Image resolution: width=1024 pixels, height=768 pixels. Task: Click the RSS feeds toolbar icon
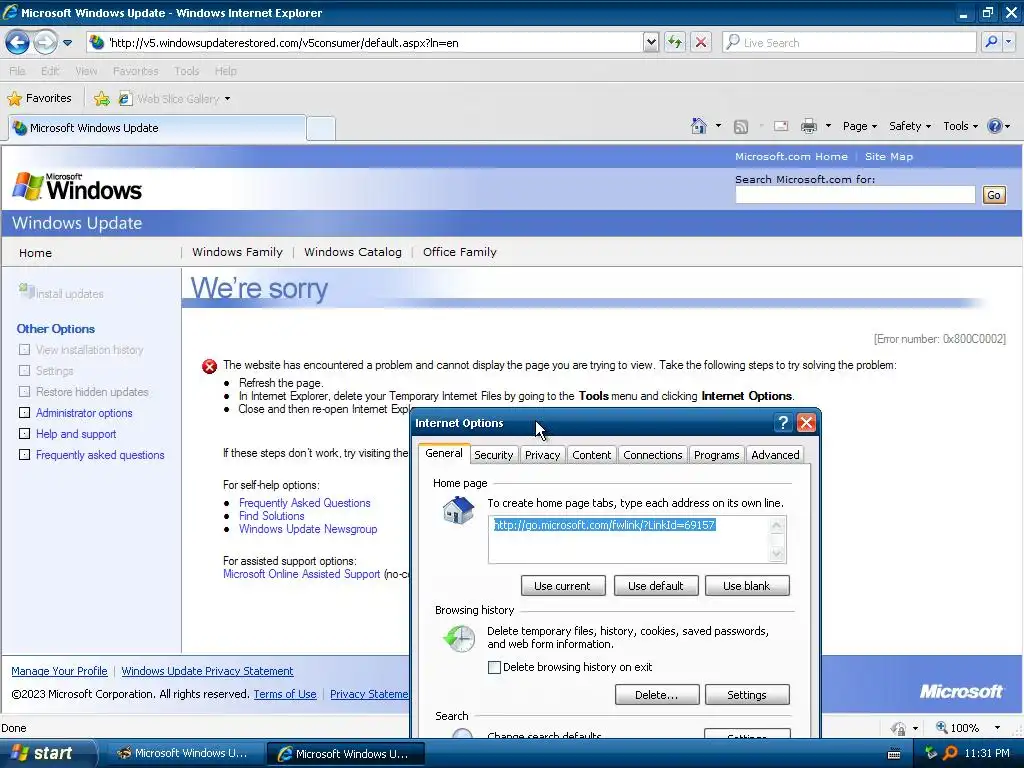pyautogui.click(x=741, y=127)
